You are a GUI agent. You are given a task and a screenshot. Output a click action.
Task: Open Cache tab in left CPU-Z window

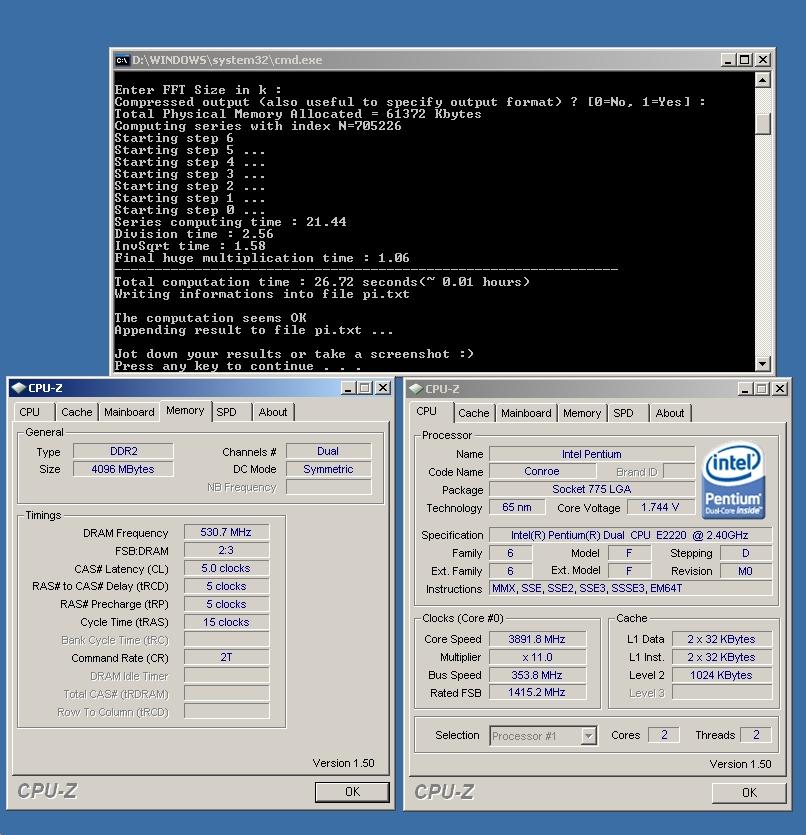coord(77,412)
